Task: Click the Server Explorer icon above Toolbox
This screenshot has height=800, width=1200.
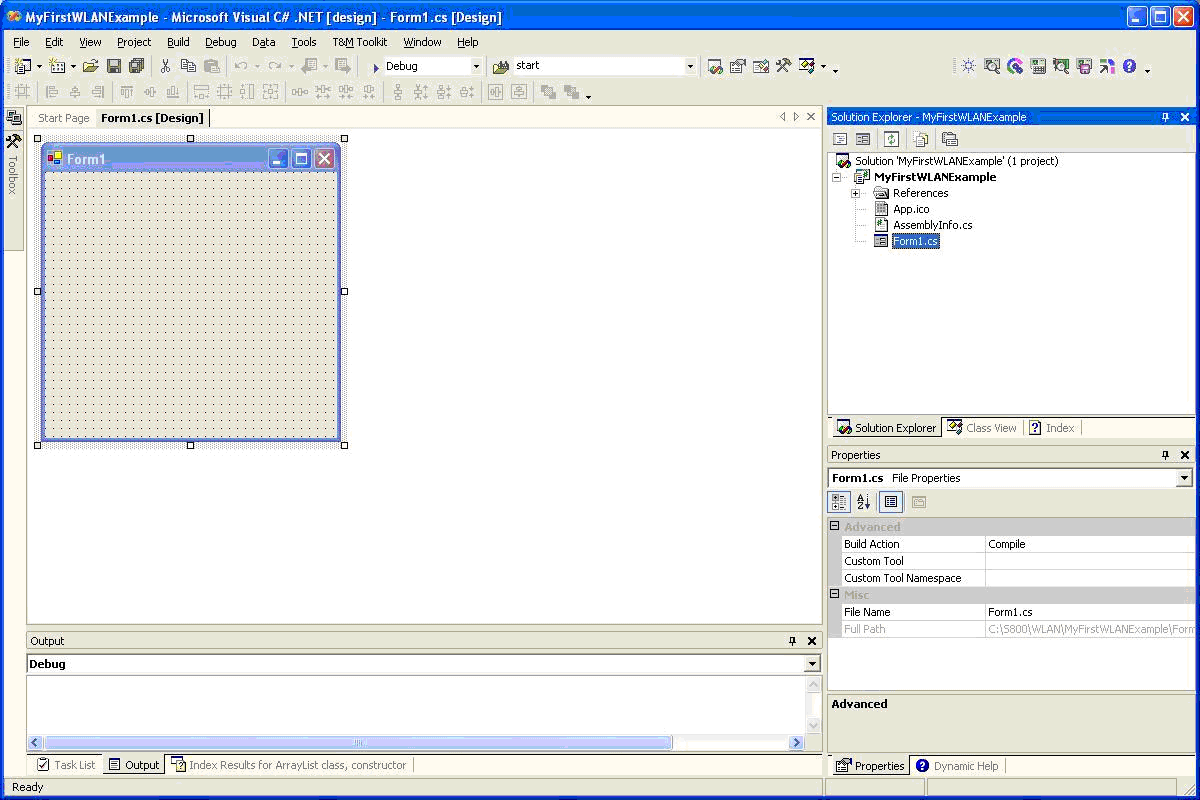Action: tap(14, 118)
